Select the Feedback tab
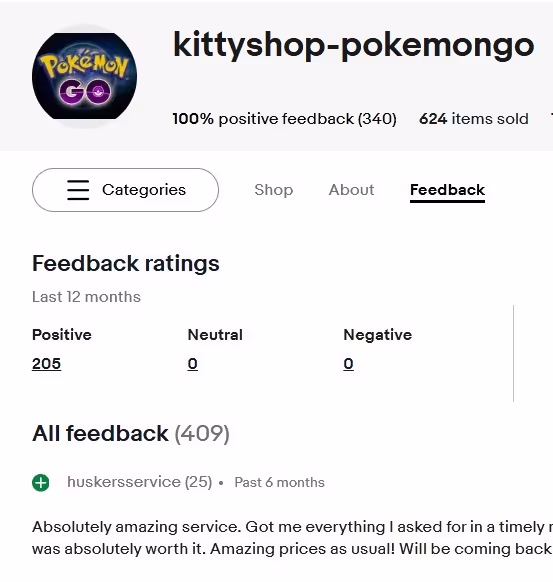This screenshot has width=553, height=582. [x=447, y=190]
